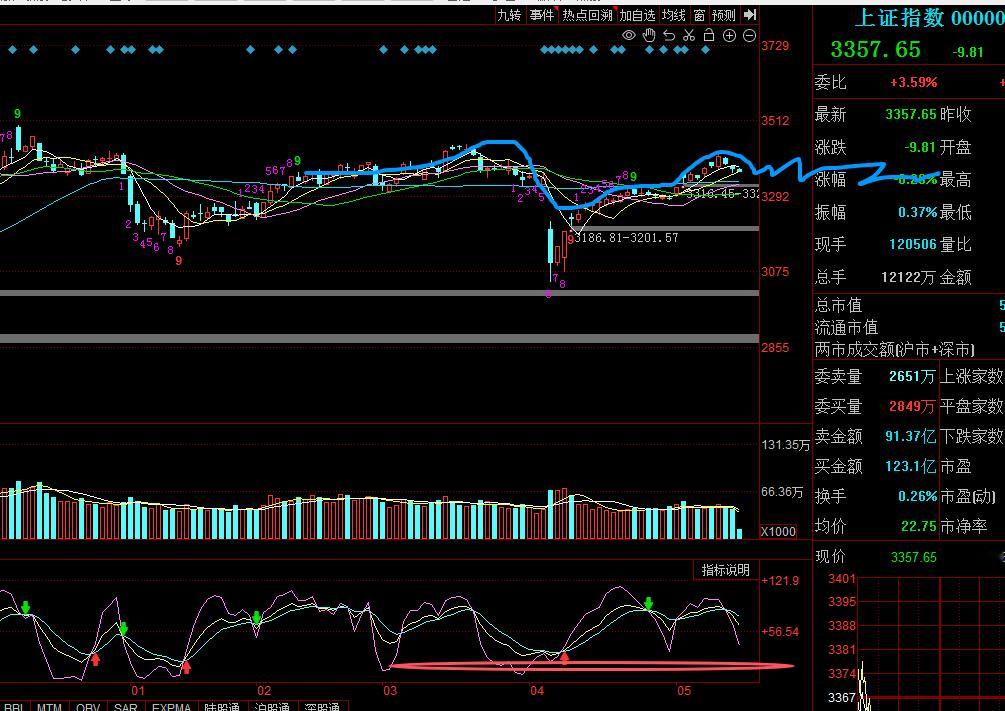Toggle the 九转 indicator button
The image size is (1005, 711).
tap(510, 15)
